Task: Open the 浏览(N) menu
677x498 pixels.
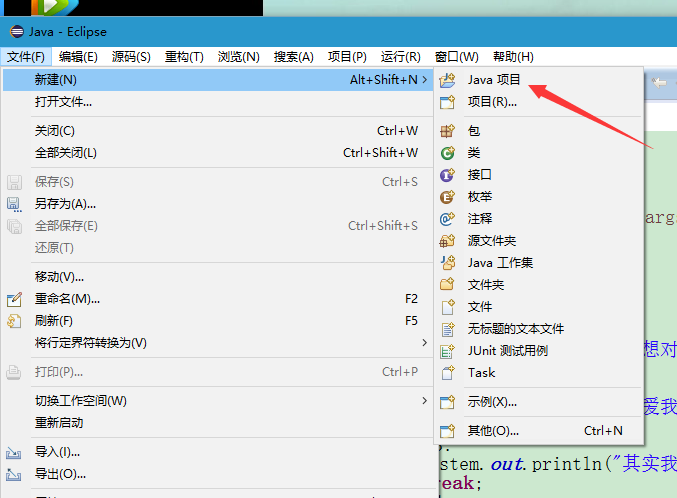Action: tap(239, 57)
